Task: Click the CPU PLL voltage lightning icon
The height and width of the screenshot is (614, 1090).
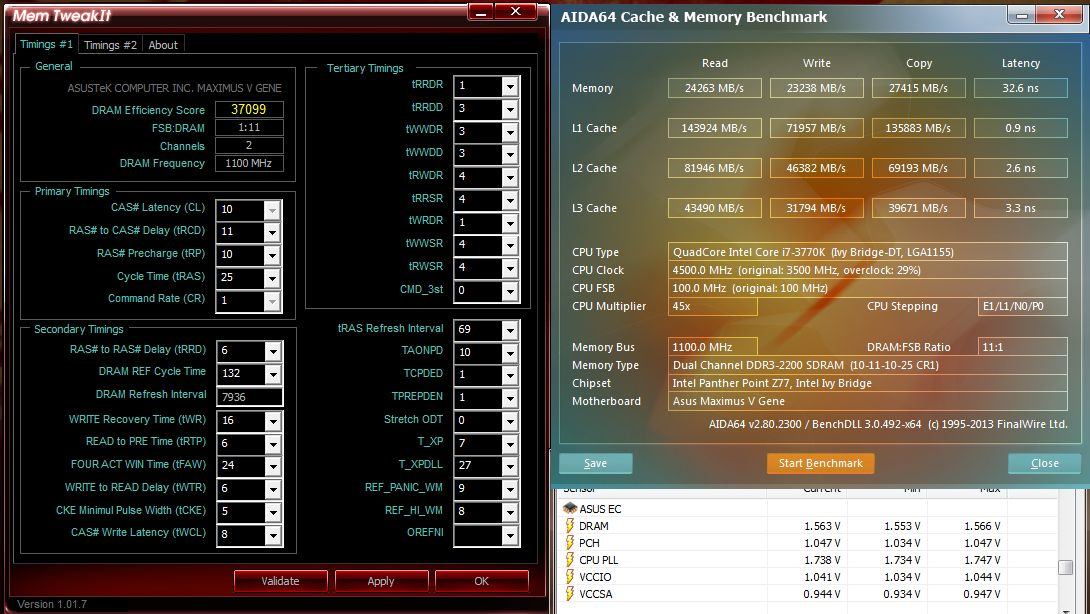Action: point(570,560)
